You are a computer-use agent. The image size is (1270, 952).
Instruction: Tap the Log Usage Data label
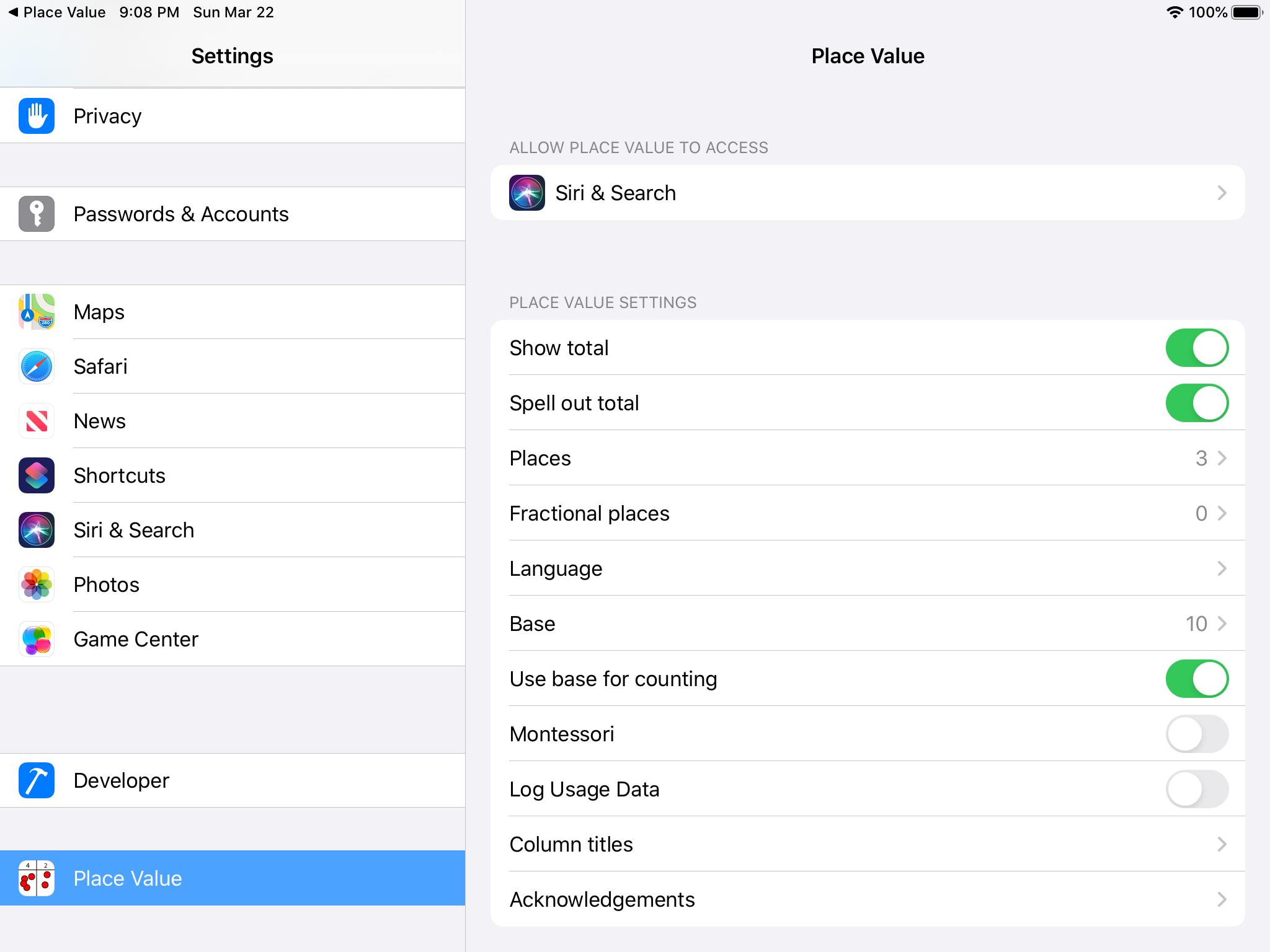click(x=584, y=789)
